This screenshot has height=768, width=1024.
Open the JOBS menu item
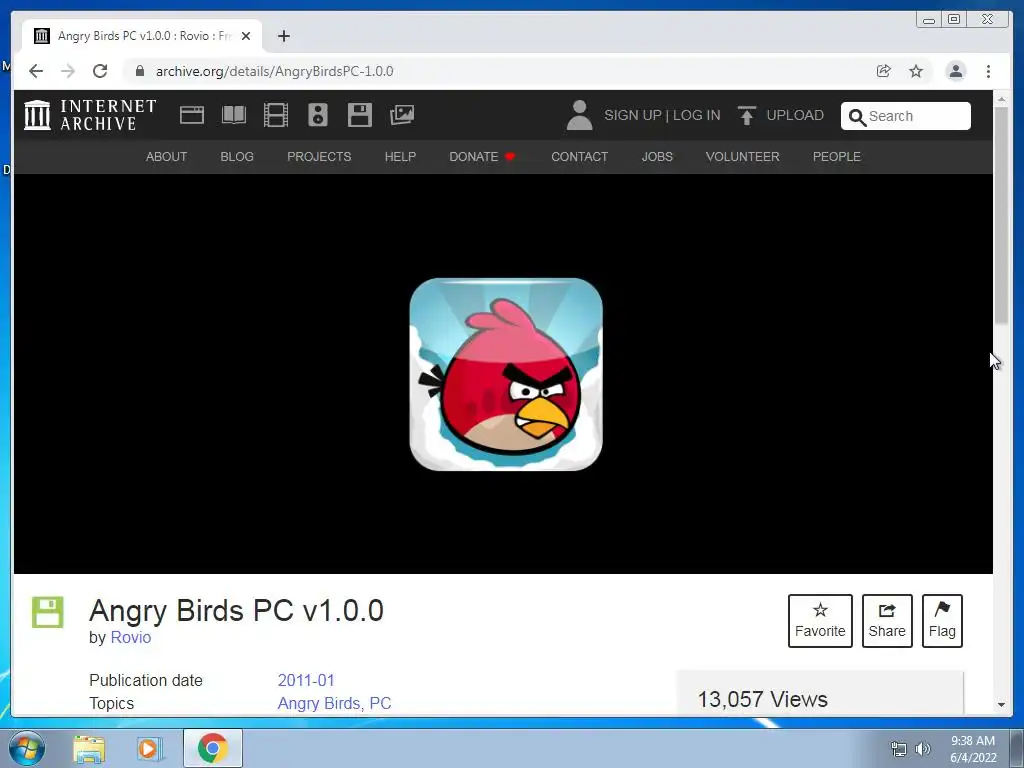coord(657,157)
